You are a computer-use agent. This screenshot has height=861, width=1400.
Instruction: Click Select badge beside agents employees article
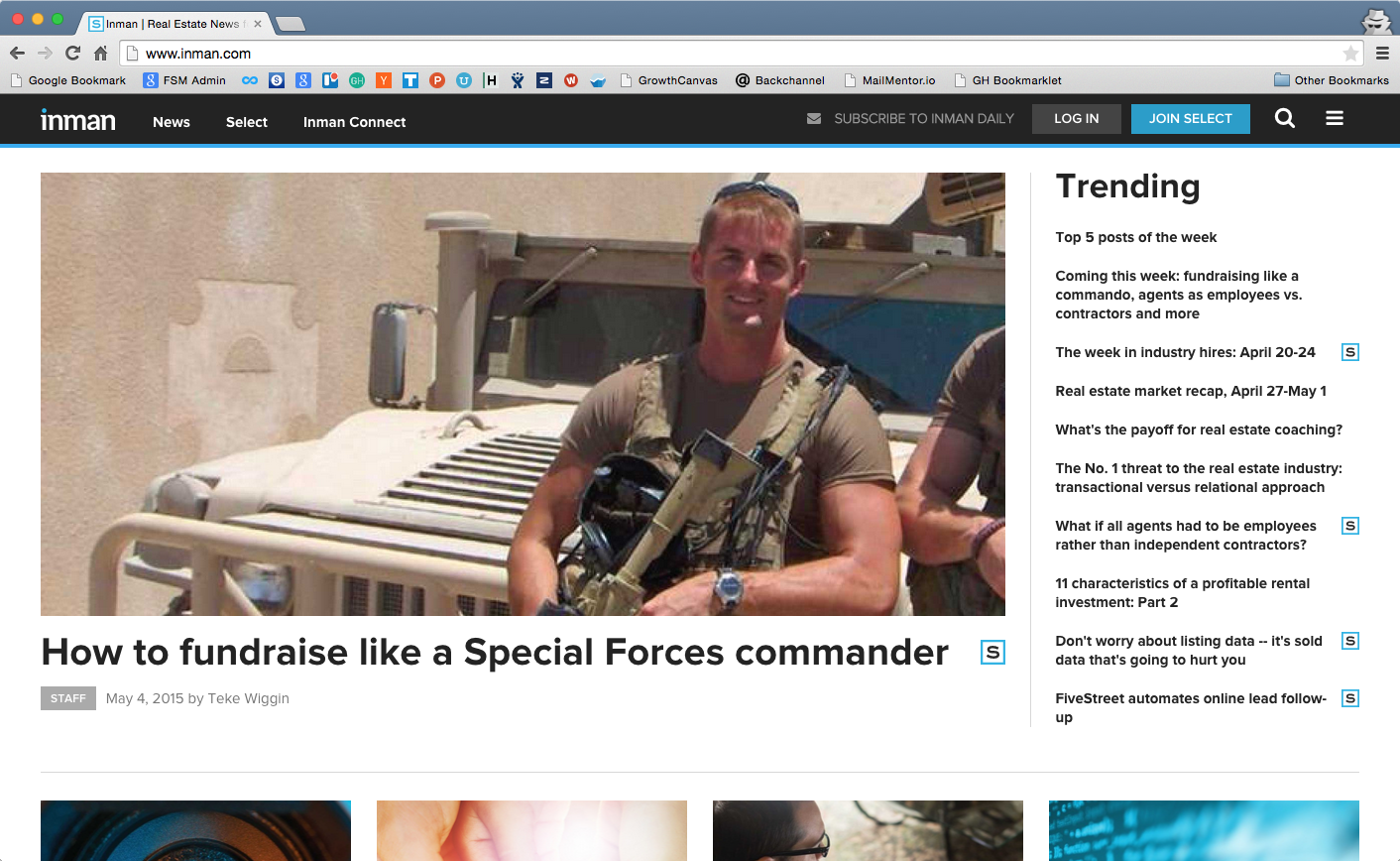pyautogui.click(x=1350, y=526)
